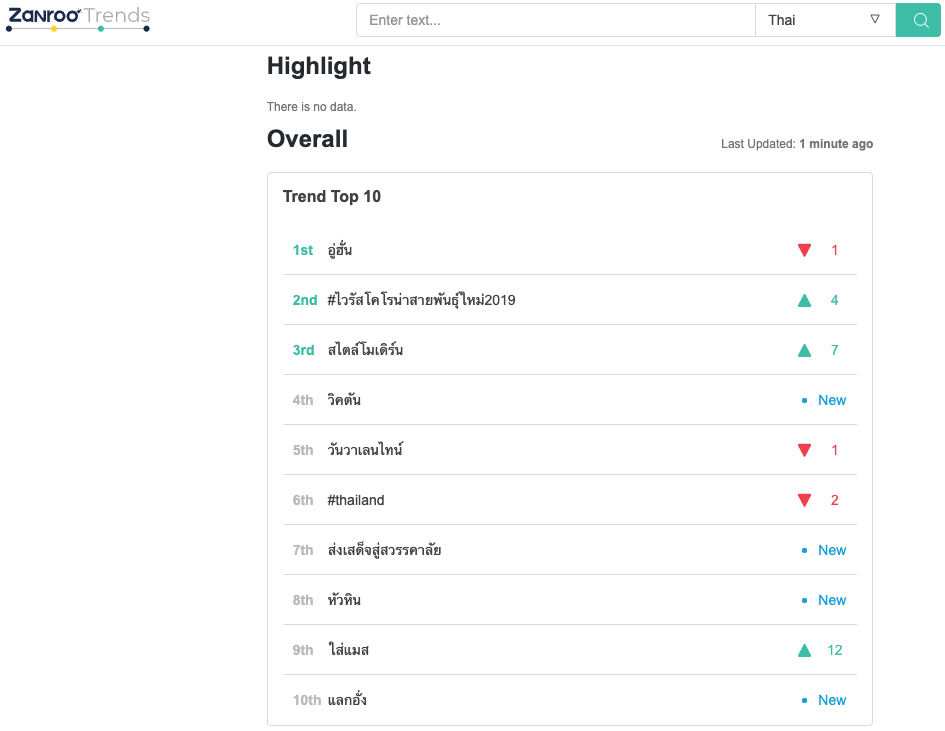
Task: Select the 1st ranked trend keyword
Action: click(x=340, y=250)
